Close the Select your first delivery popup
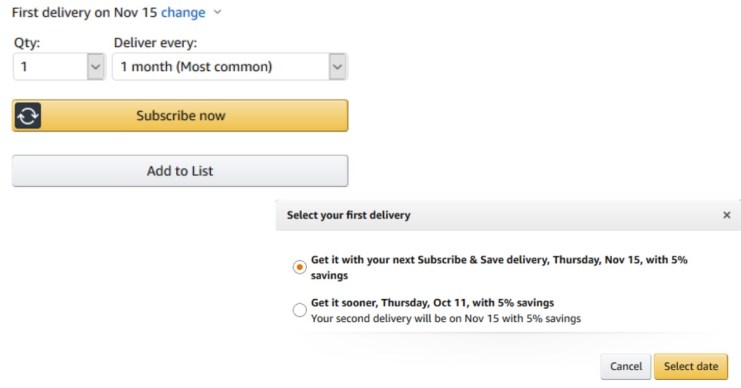The image size is (741, 388). click(727, 215)
